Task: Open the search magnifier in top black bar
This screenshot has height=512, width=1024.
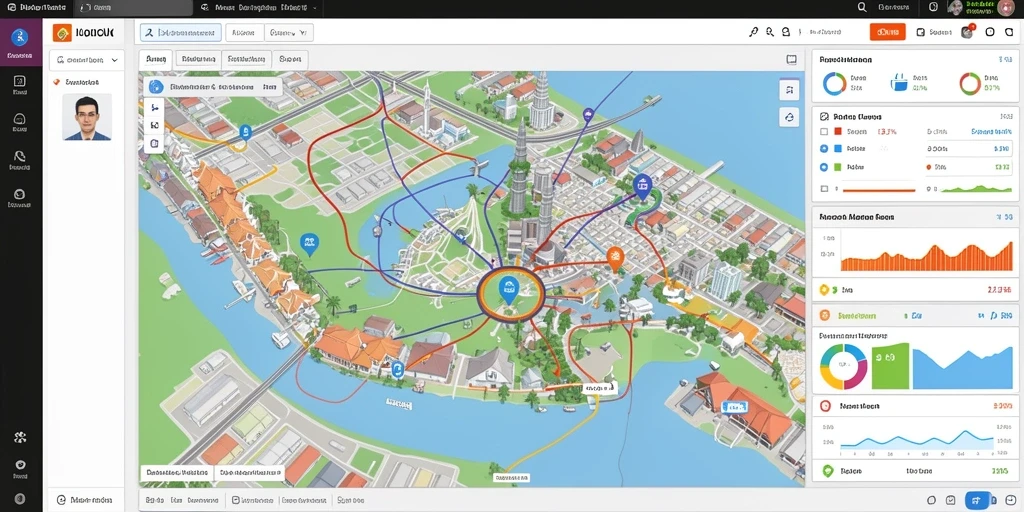Action: [862, 7]
